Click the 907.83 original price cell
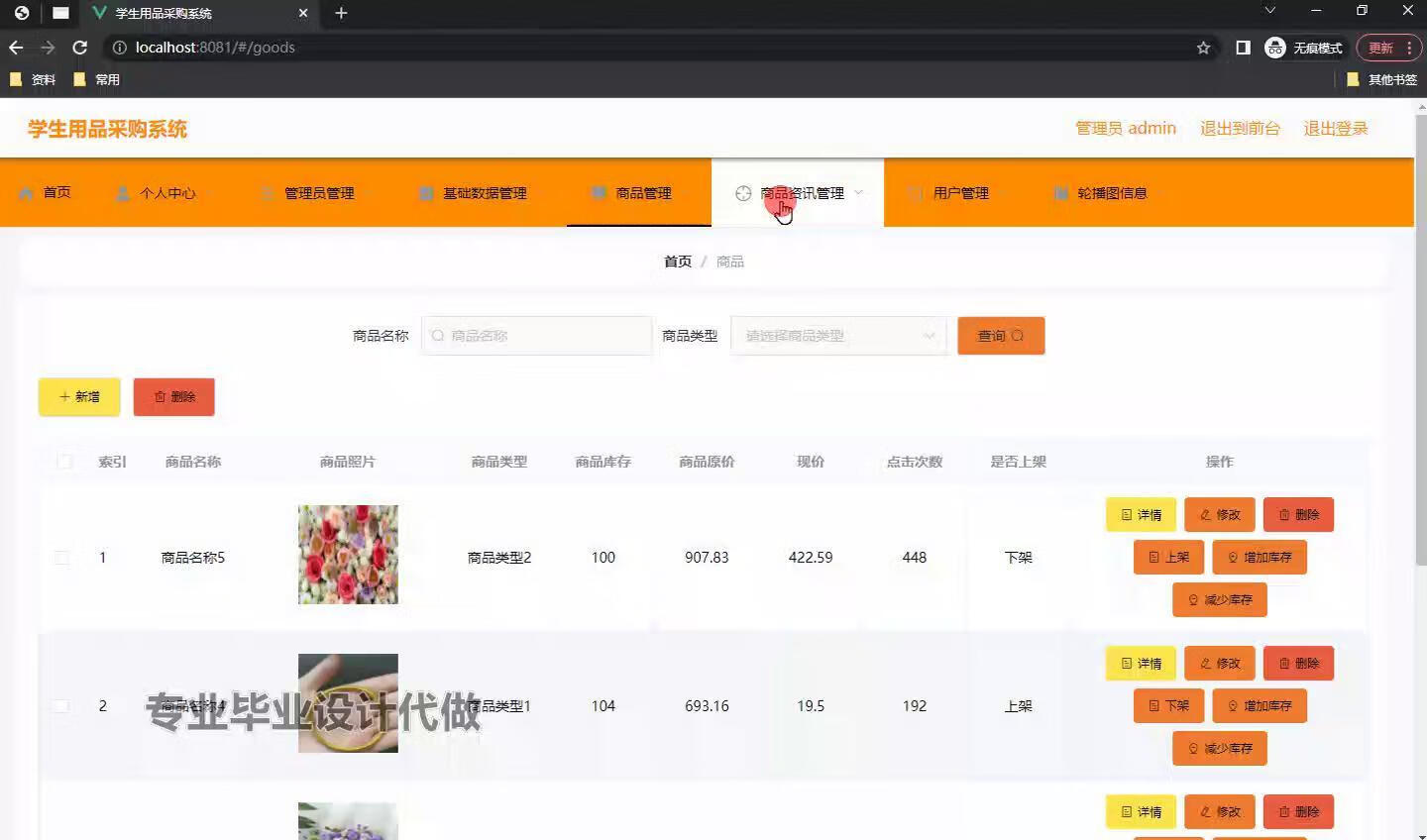Image resolution: width=1427 pixels, height=840 pixels. [x=707, y=558]
